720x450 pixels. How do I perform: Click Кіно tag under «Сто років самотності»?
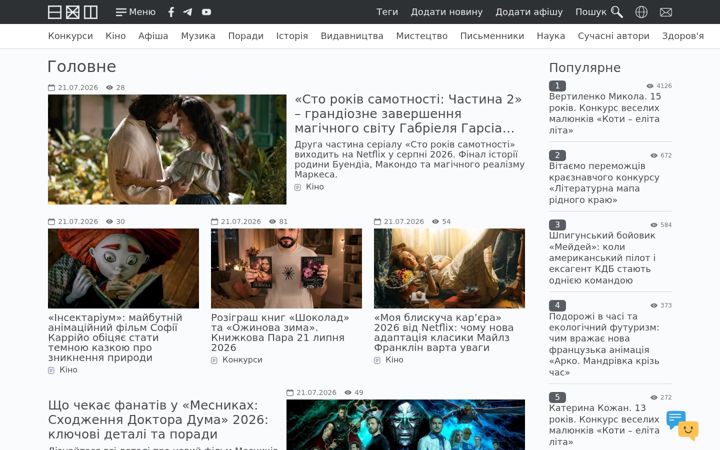[315, 187]
